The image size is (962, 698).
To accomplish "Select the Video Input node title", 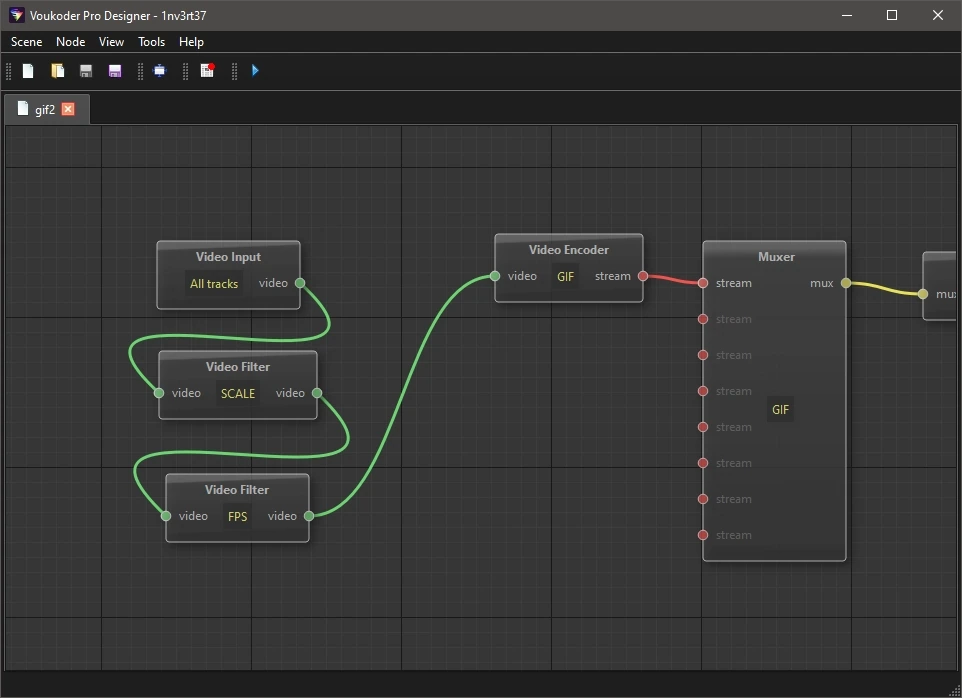I will (228, 256).
